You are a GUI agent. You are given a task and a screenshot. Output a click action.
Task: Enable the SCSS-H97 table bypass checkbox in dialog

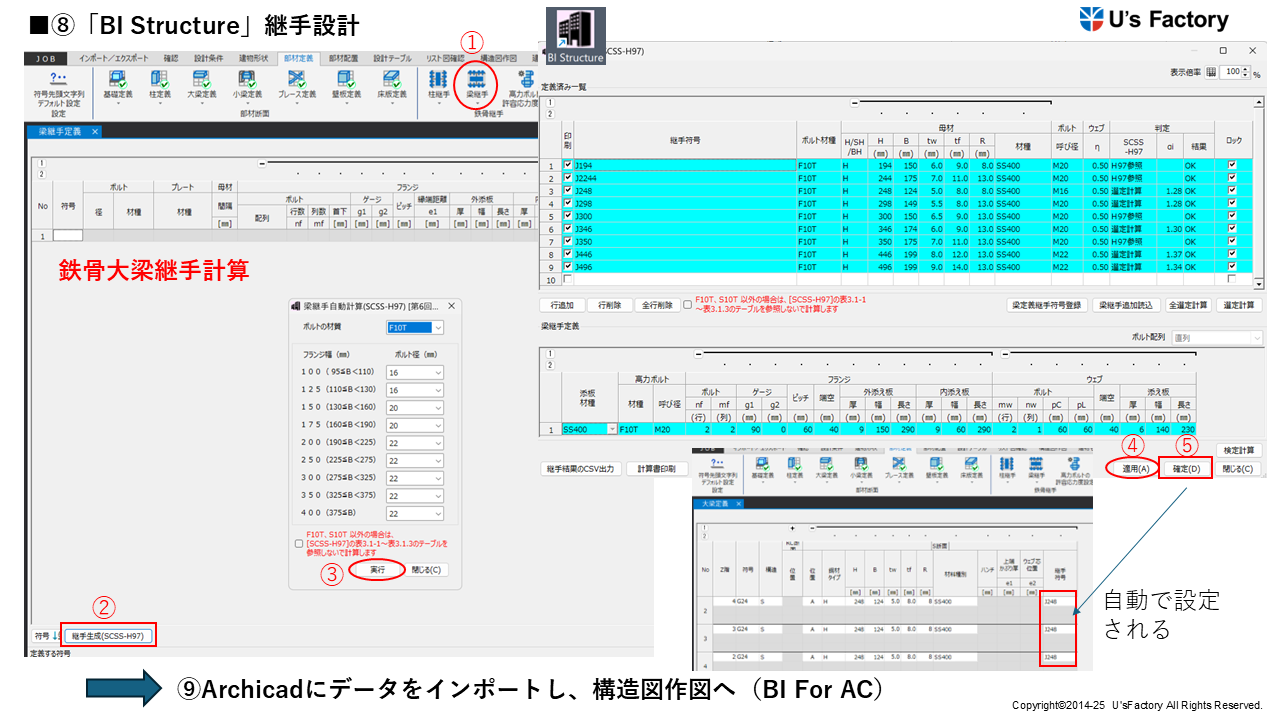tap(299, 544)
